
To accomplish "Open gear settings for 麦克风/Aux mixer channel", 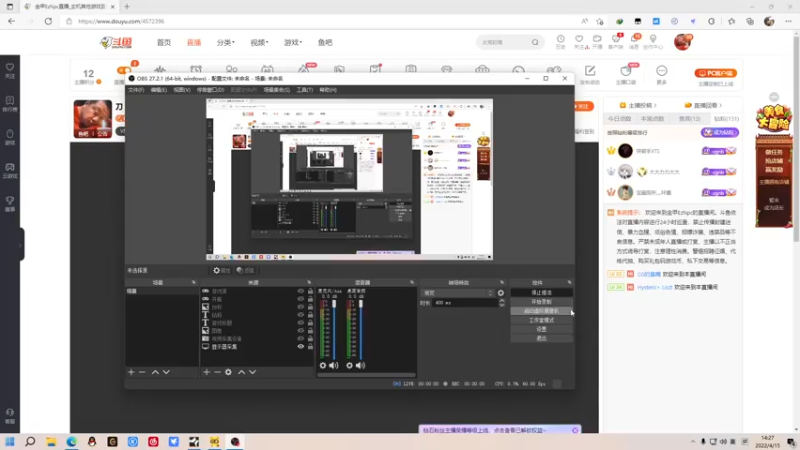I will click(322, 365).
